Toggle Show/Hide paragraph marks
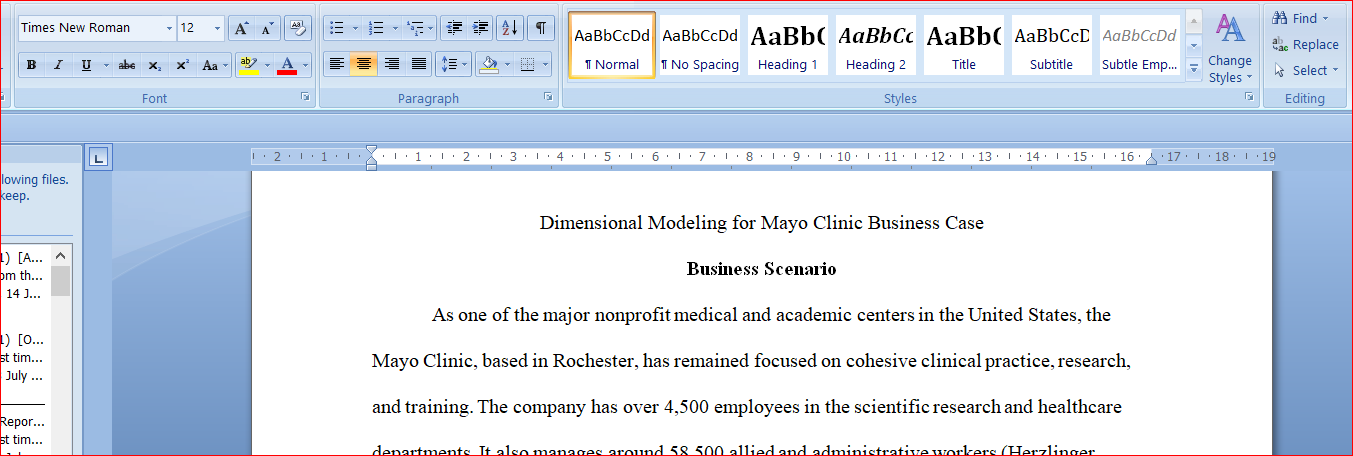1353x456 pixels. coord(540,28)
